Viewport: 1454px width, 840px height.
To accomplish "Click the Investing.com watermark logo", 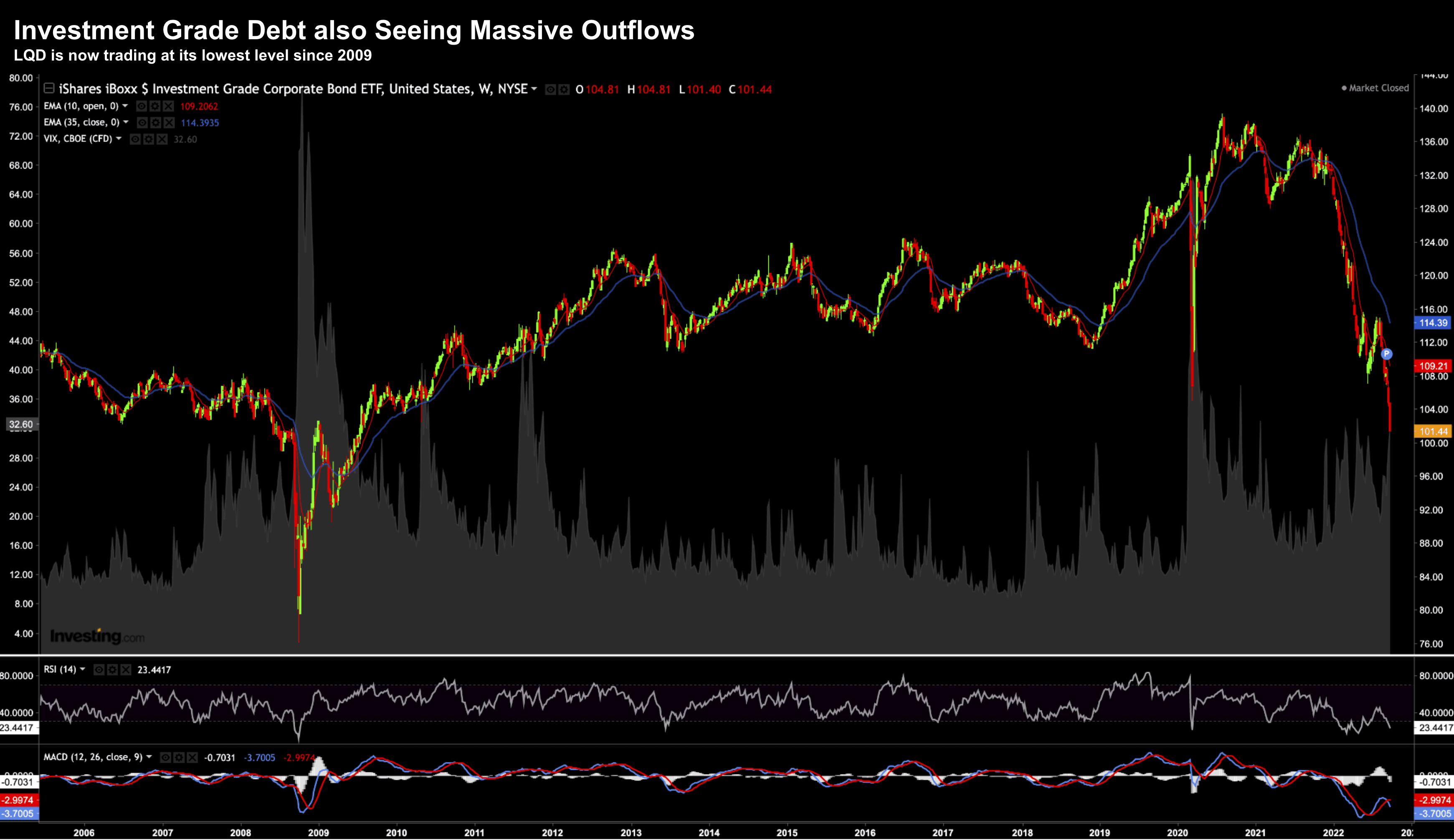I will (x=97, y=636).
